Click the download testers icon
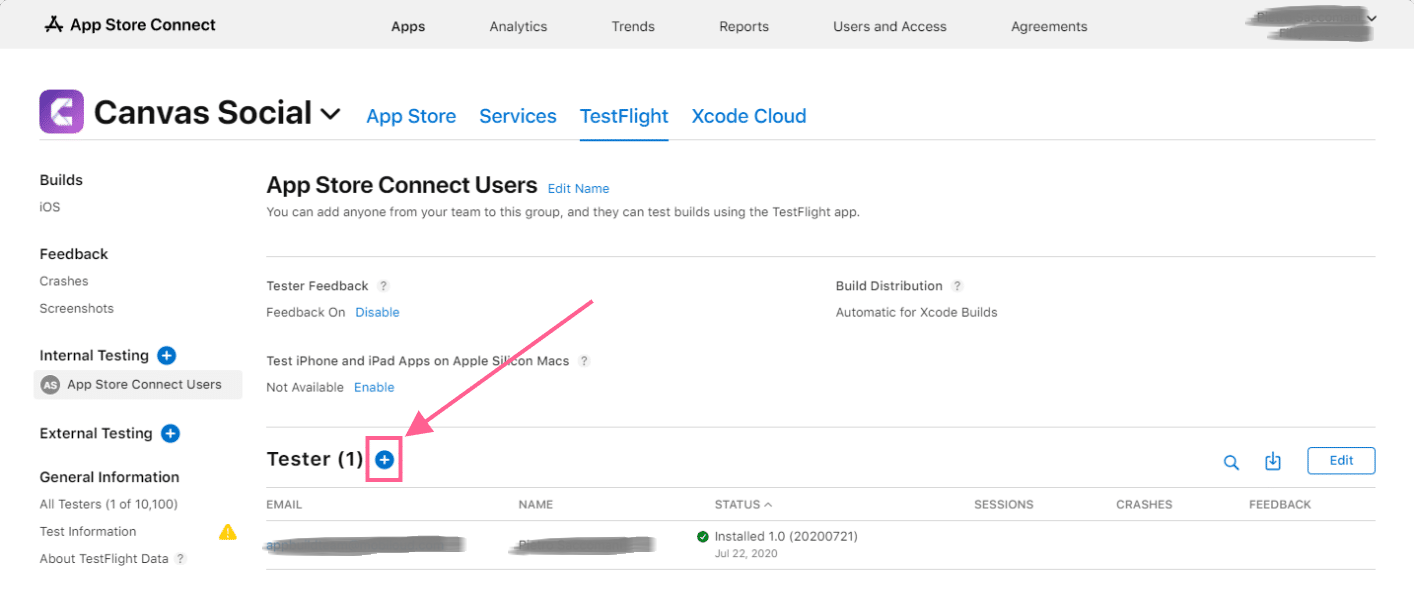 1272,461
